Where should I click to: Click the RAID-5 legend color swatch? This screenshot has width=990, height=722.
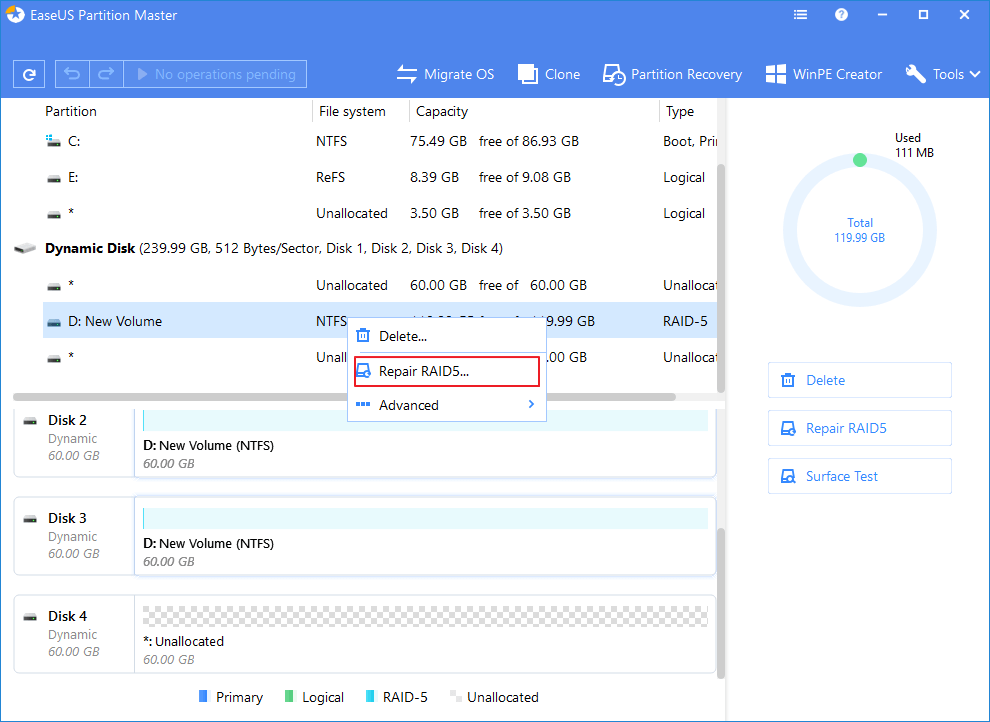pyautogui.click(x=370, y=696)
